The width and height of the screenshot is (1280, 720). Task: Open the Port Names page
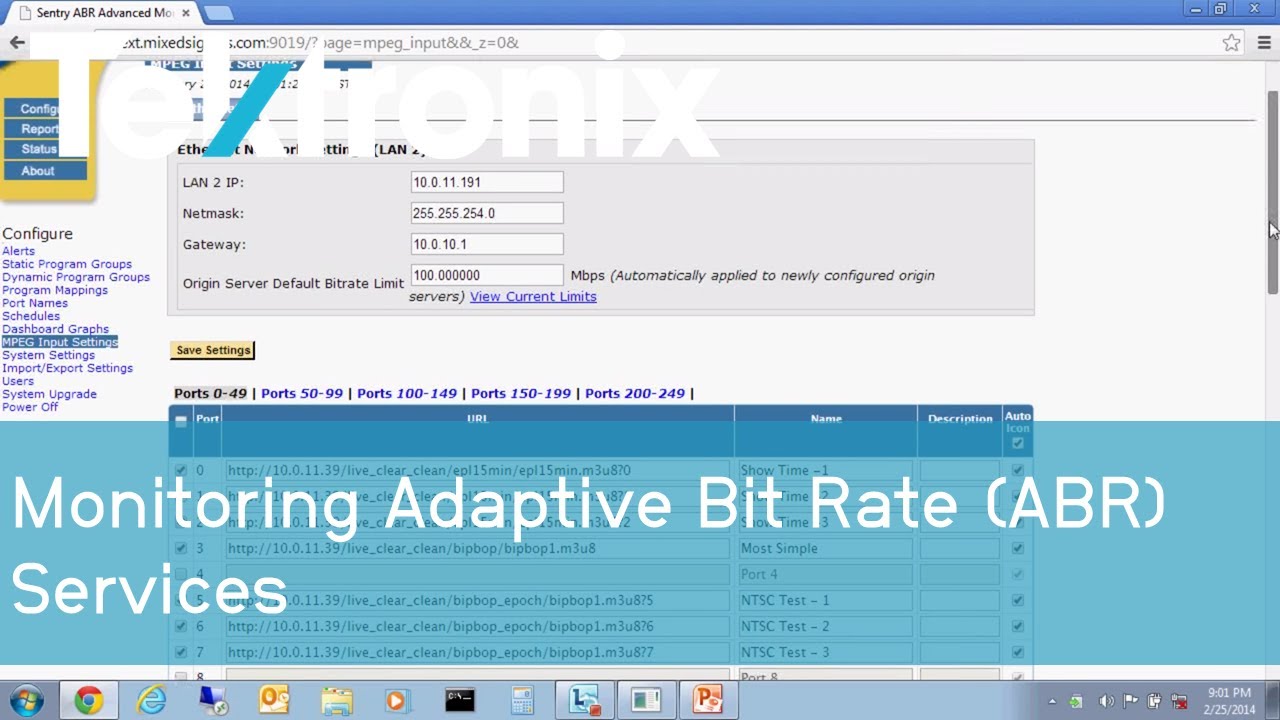(35, 303)
